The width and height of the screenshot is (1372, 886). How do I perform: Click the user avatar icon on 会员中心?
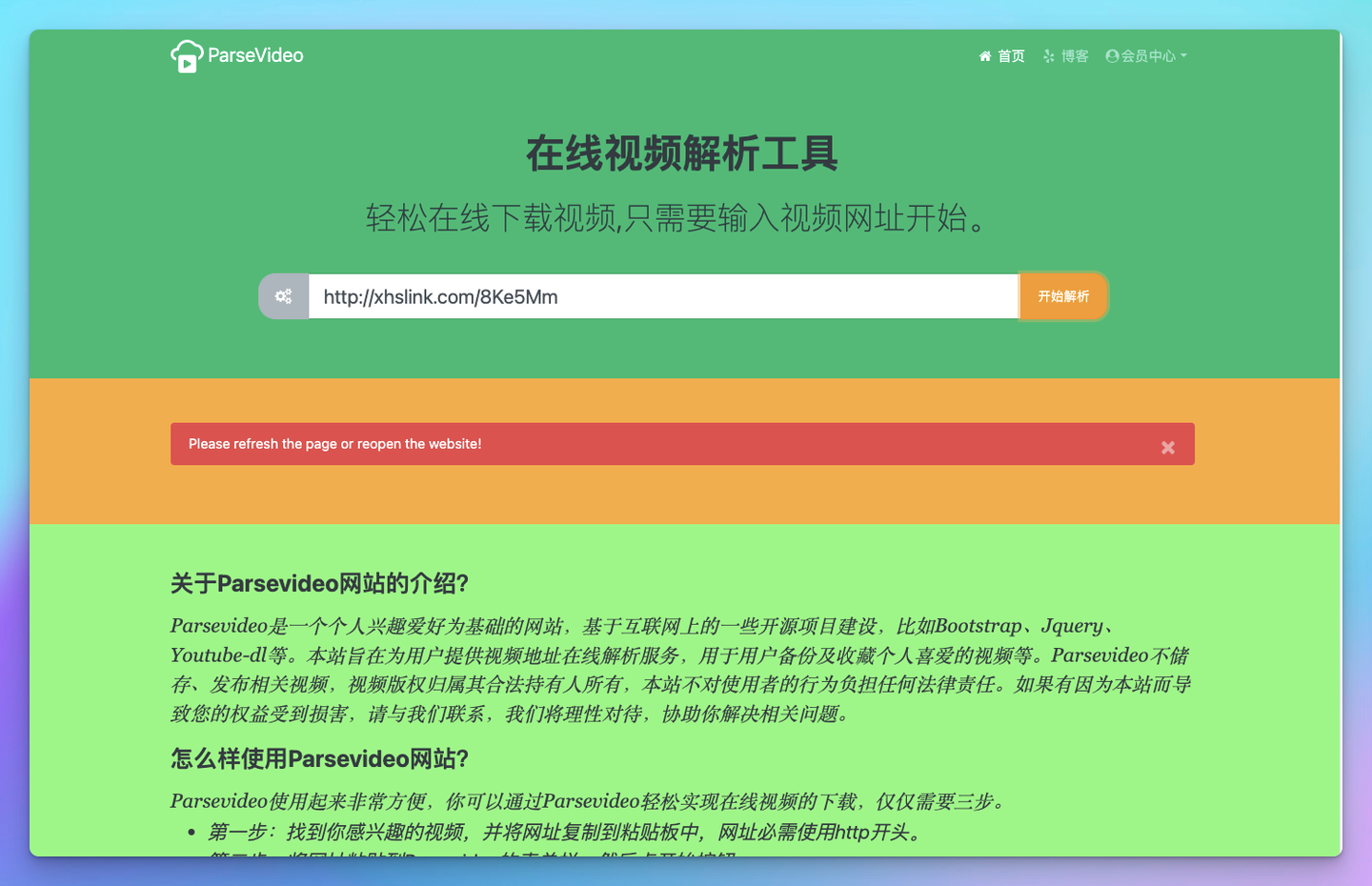tap(1112, 56)
